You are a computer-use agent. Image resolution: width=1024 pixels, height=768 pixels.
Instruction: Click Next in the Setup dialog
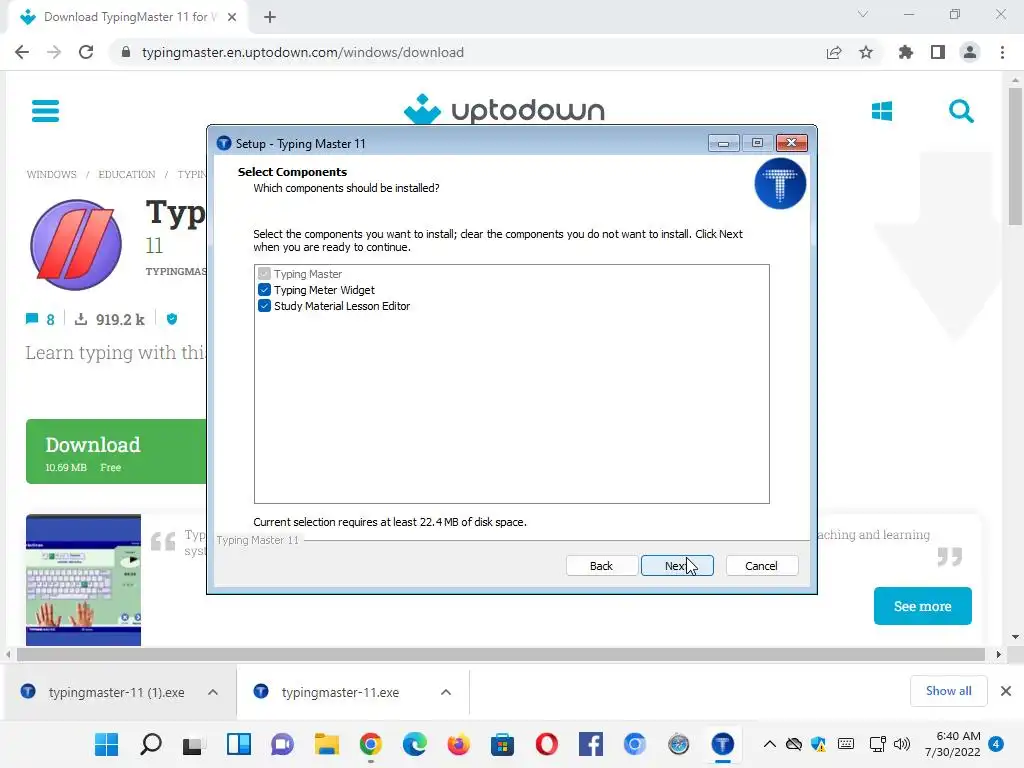(x=677, y=566)
